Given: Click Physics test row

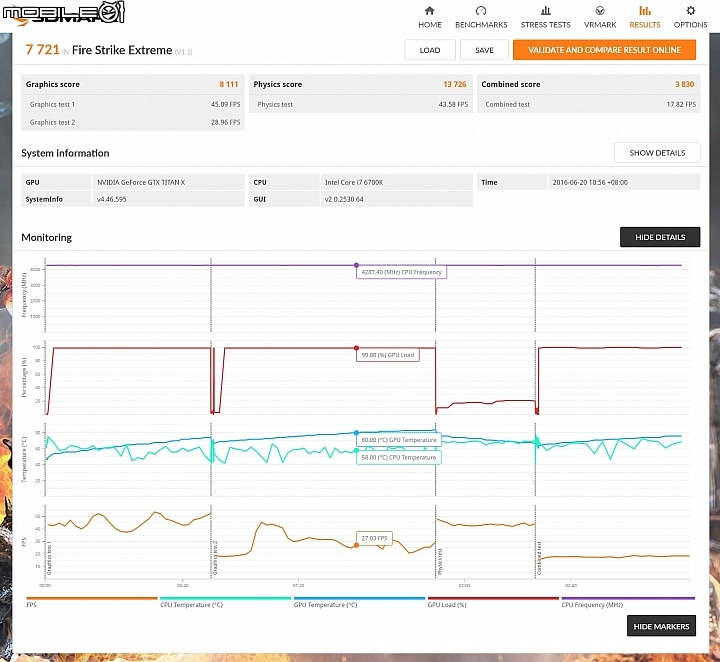Looking at the screenshot, I should coord(361,104).
